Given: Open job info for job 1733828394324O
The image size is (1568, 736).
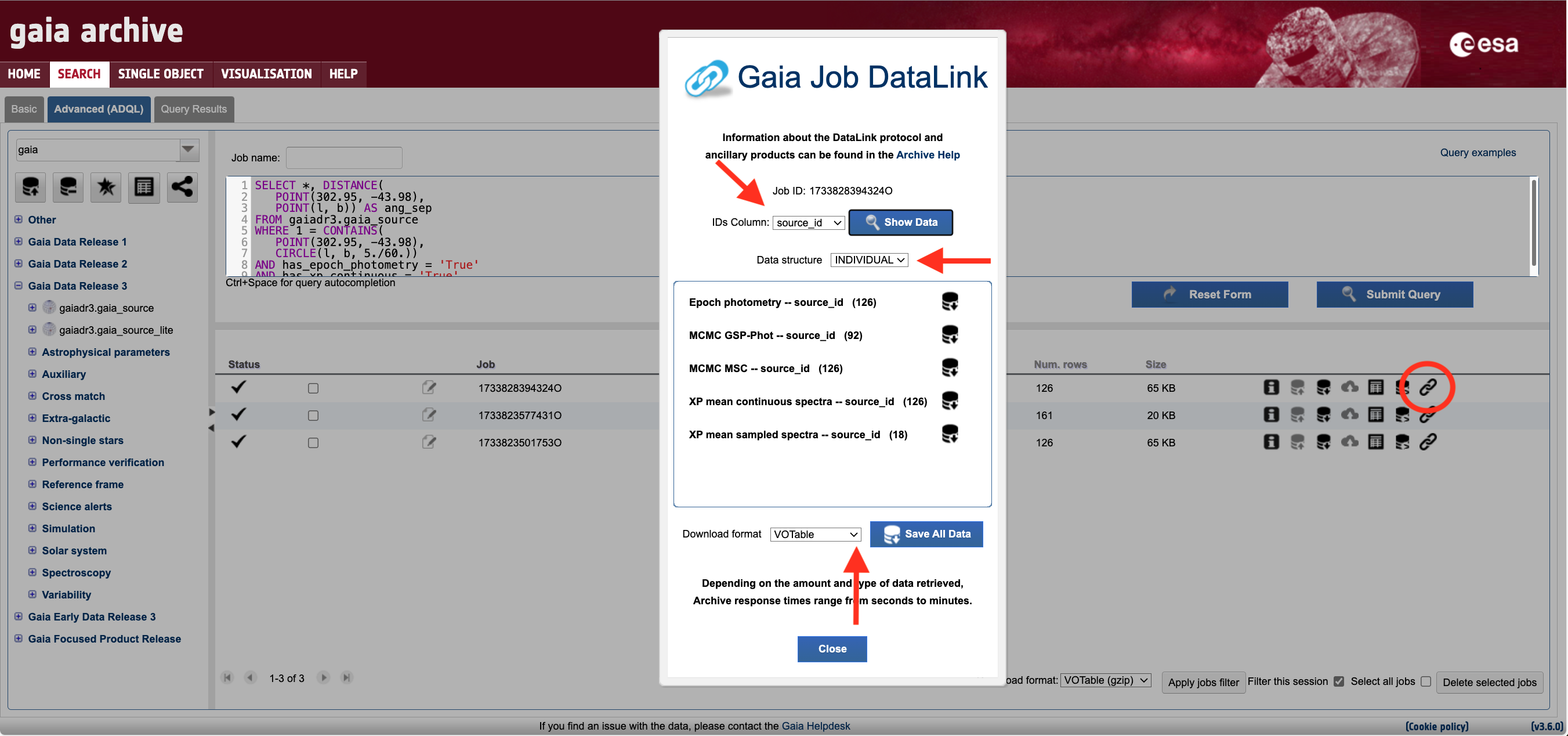Looking at the screenshot, I should 1271,388.
